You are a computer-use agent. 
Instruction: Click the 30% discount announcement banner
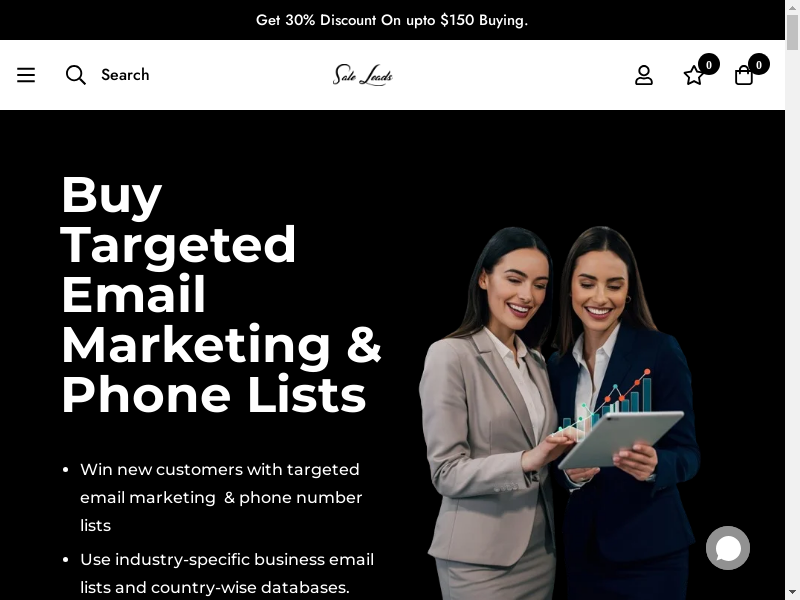[392, 20]
